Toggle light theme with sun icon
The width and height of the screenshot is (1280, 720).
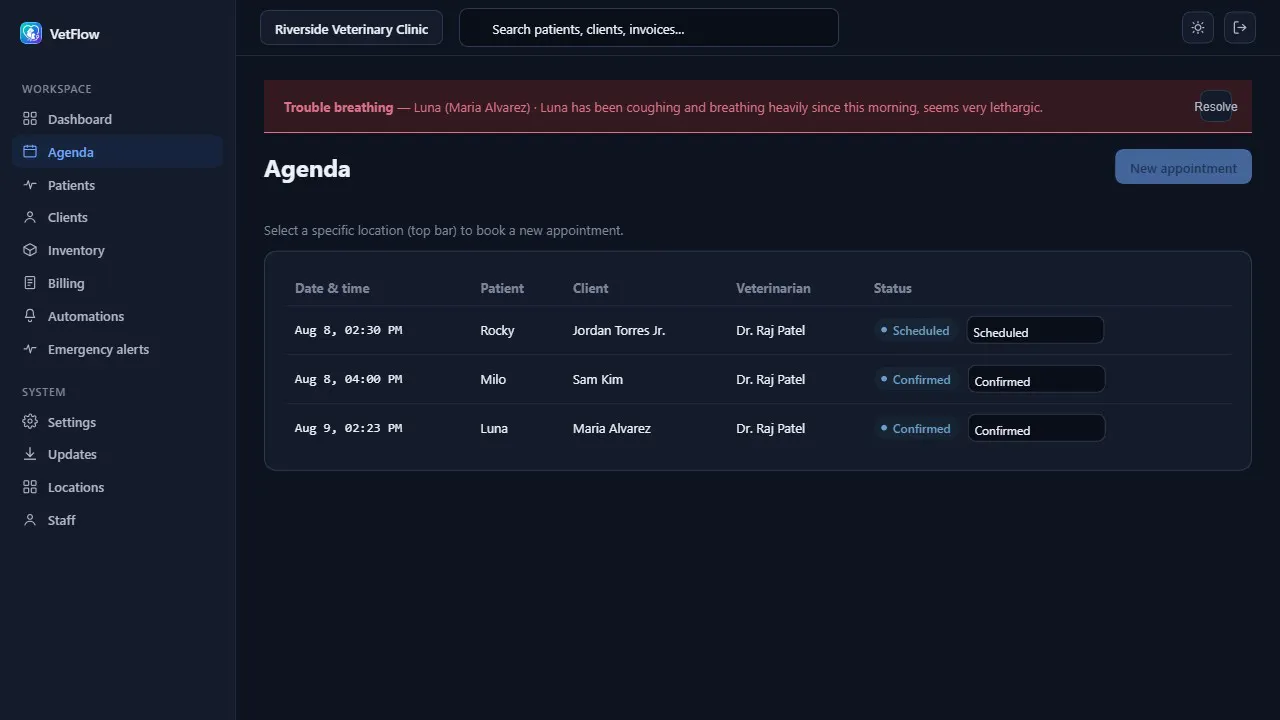tap(1198, 28)
